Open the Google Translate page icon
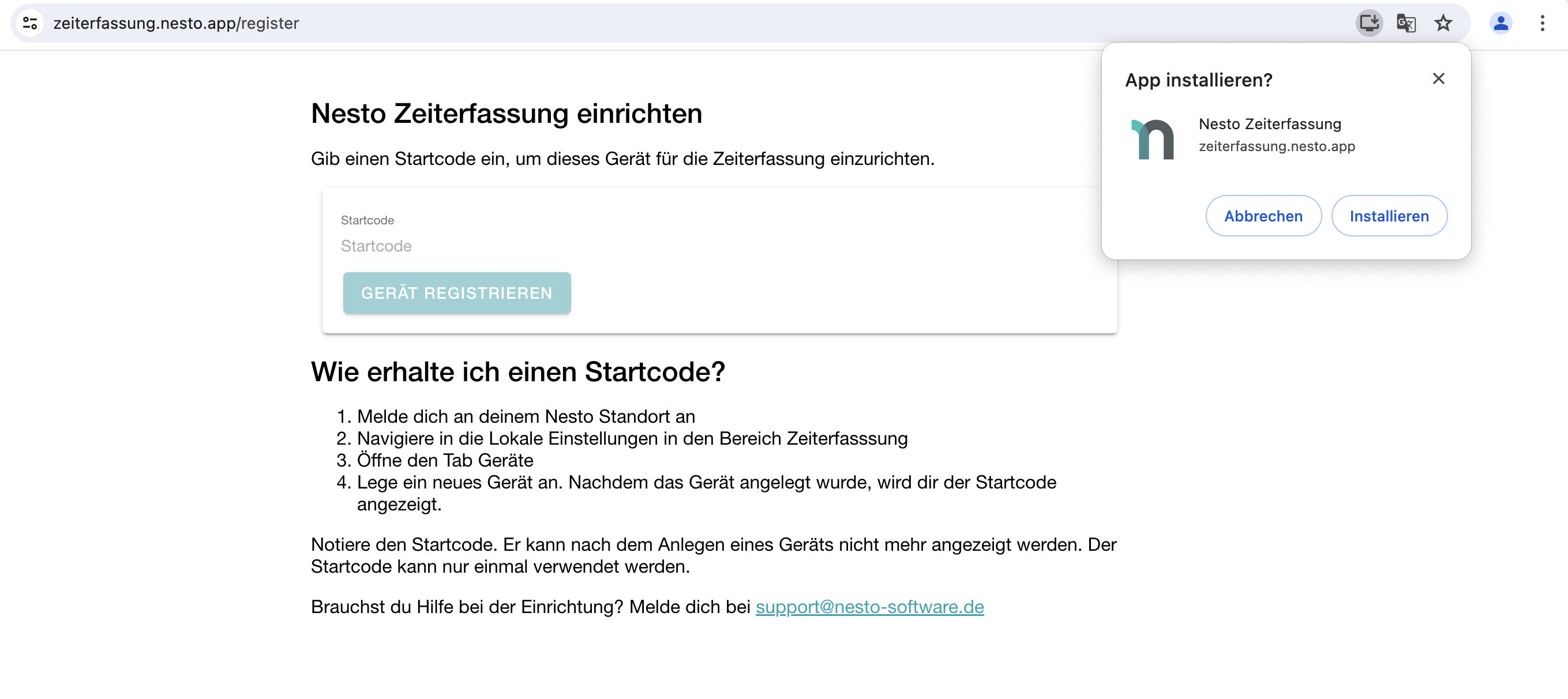The image size is (1568, 699). 1406,23
